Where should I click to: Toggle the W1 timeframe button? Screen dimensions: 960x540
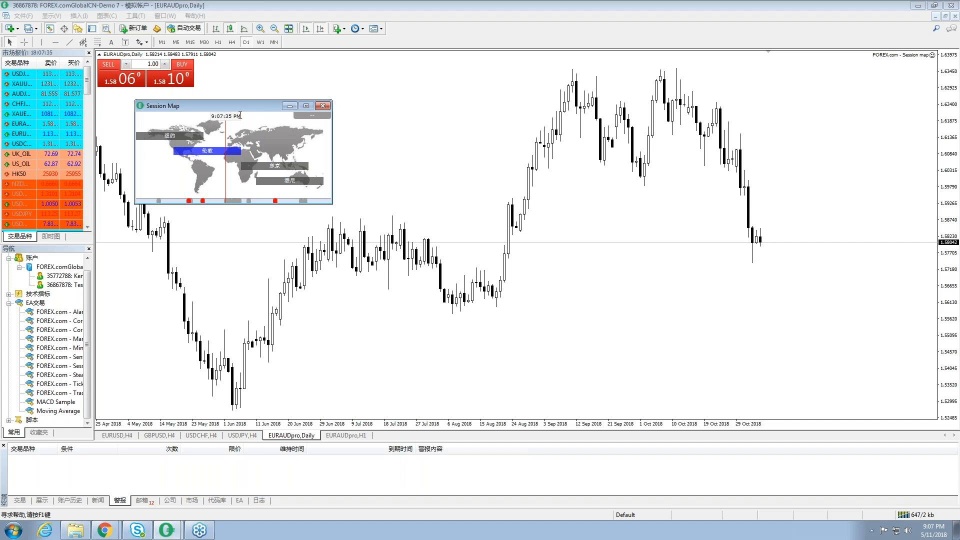click(260, 42)
